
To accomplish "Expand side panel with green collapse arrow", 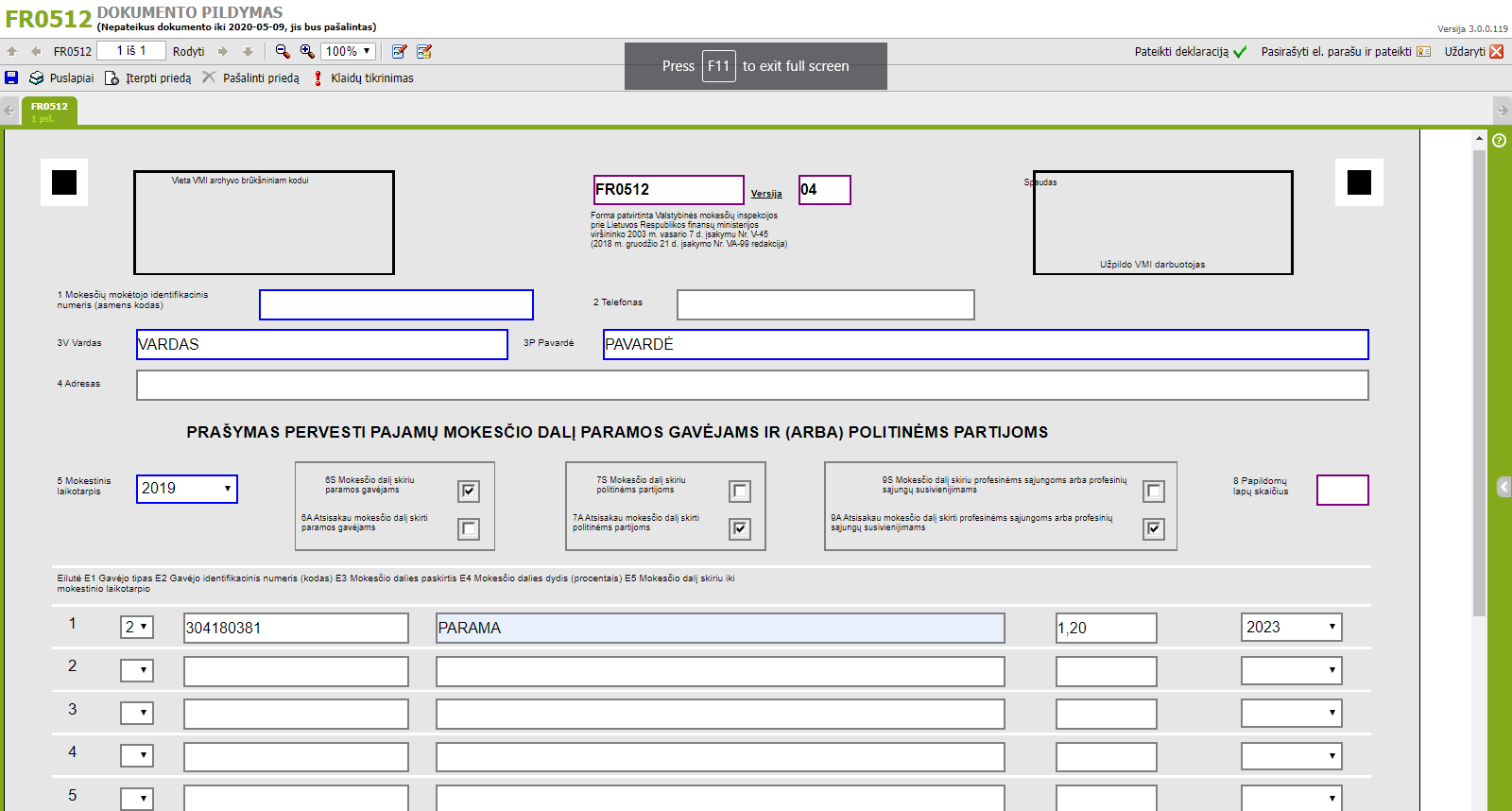I will point(1504,487).
